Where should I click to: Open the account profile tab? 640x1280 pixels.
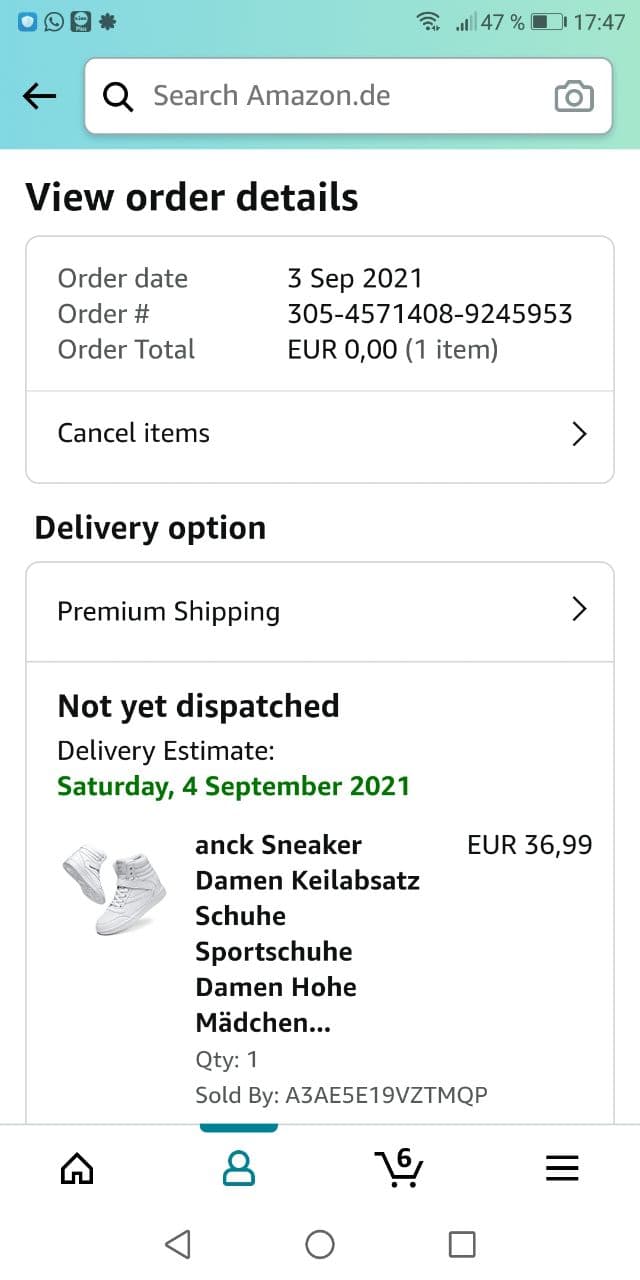pyautogui.click(x=238, y=1168)
